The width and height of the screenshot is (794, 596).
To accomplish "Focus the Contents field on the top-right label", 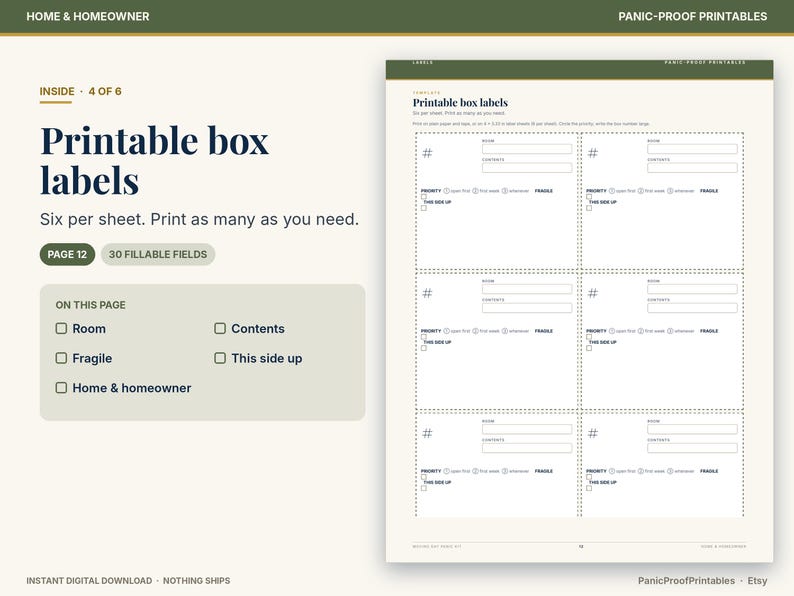I will pos(692,168).
